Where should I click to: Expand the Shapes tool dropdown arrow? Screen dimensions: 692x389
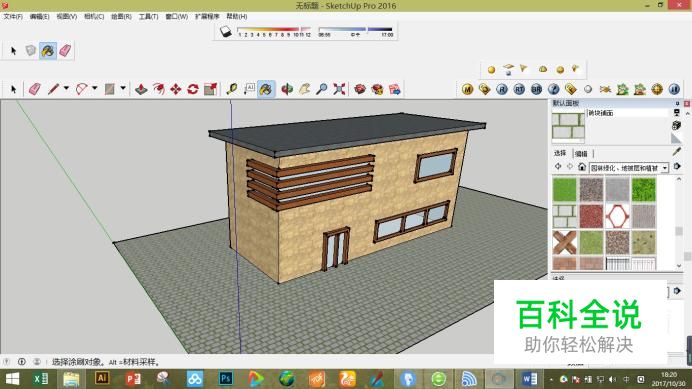123,89
